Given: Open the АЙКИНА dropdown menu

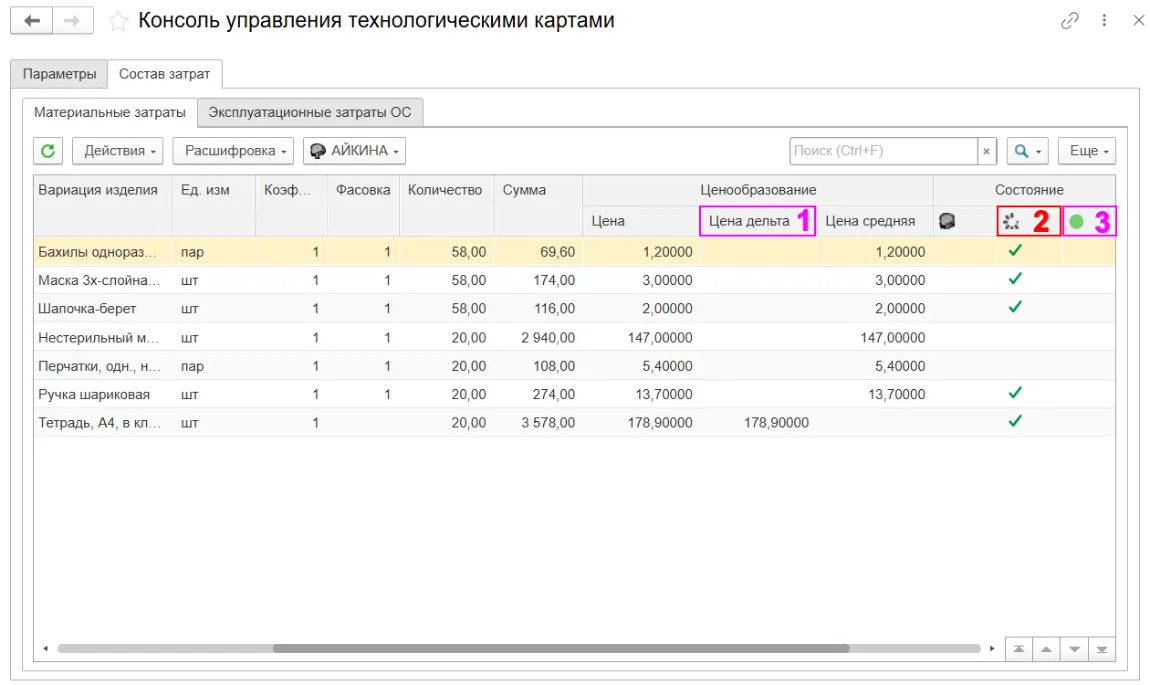Looking at the screenshot, I should click(354, 151).
